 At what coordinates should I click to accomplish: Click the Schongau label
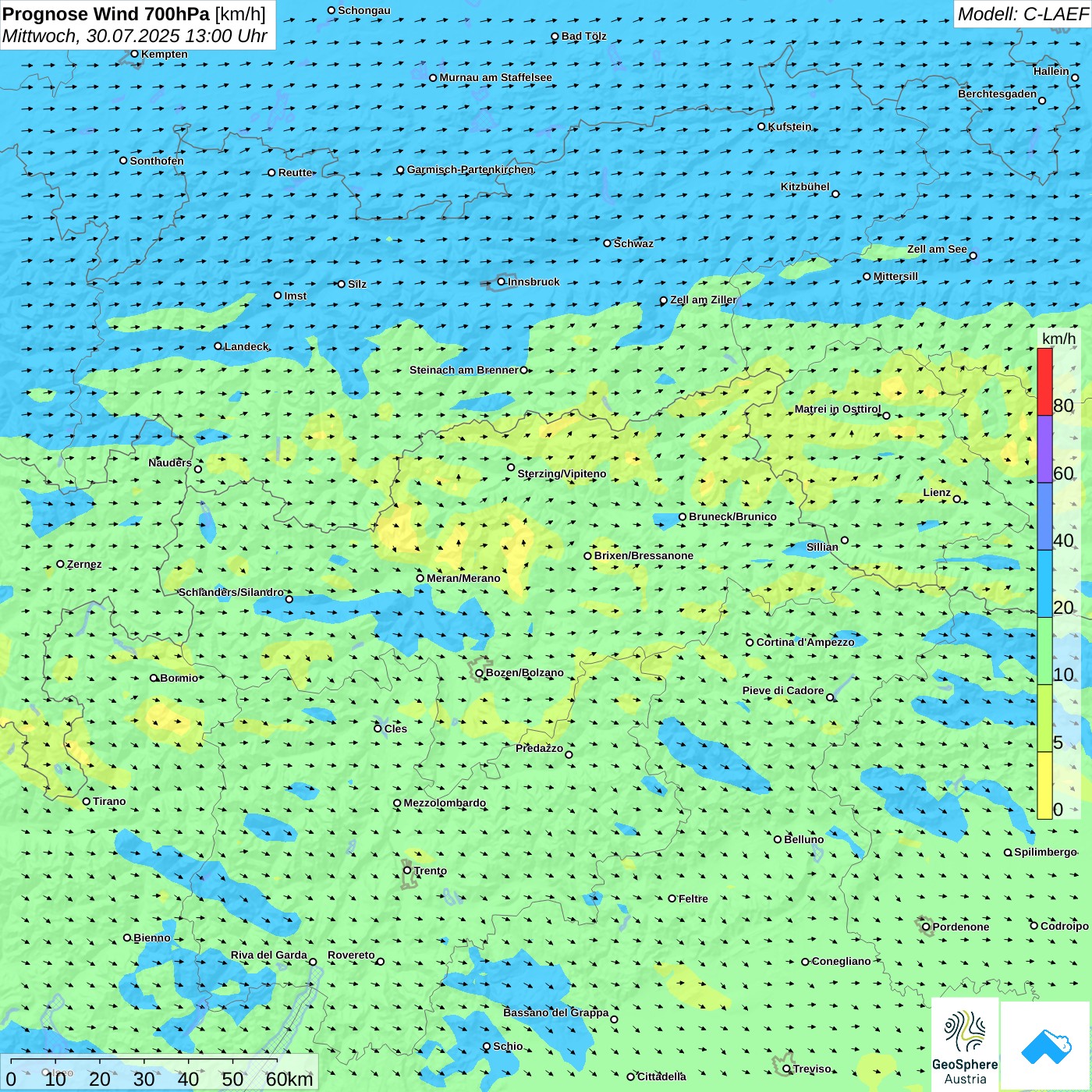364,10
